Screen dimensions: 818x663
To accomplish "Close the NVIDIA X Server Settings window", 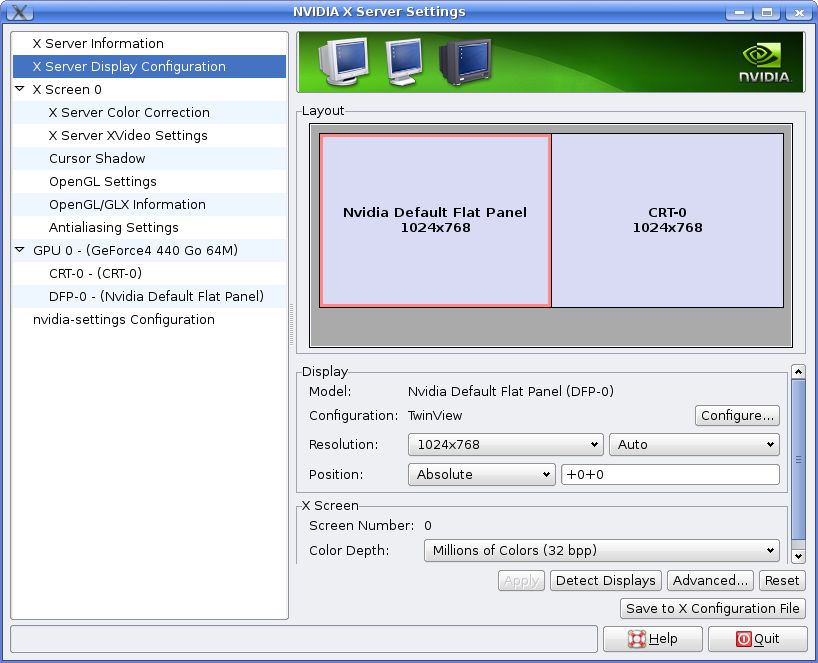I will pos(799,12).
